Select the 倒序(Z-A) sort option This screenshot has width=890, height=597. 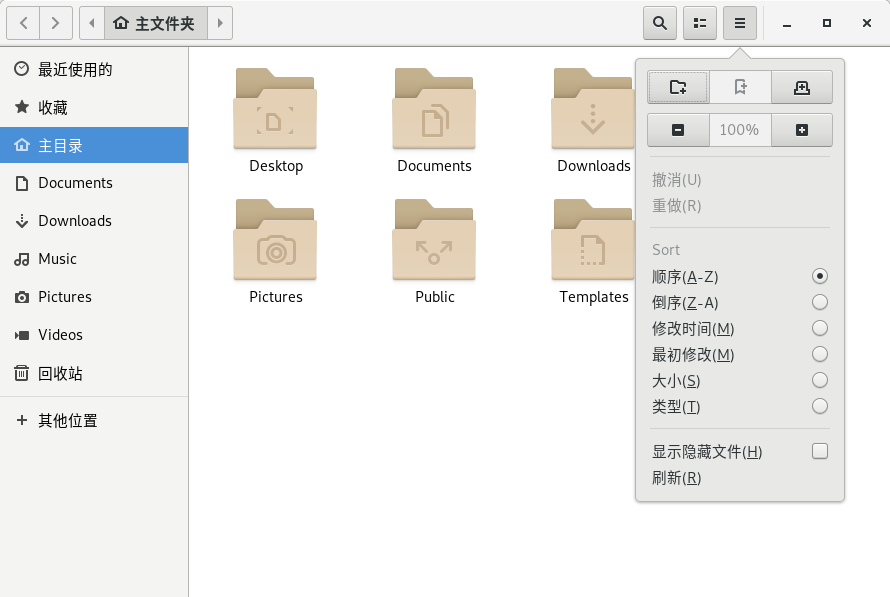820,302
